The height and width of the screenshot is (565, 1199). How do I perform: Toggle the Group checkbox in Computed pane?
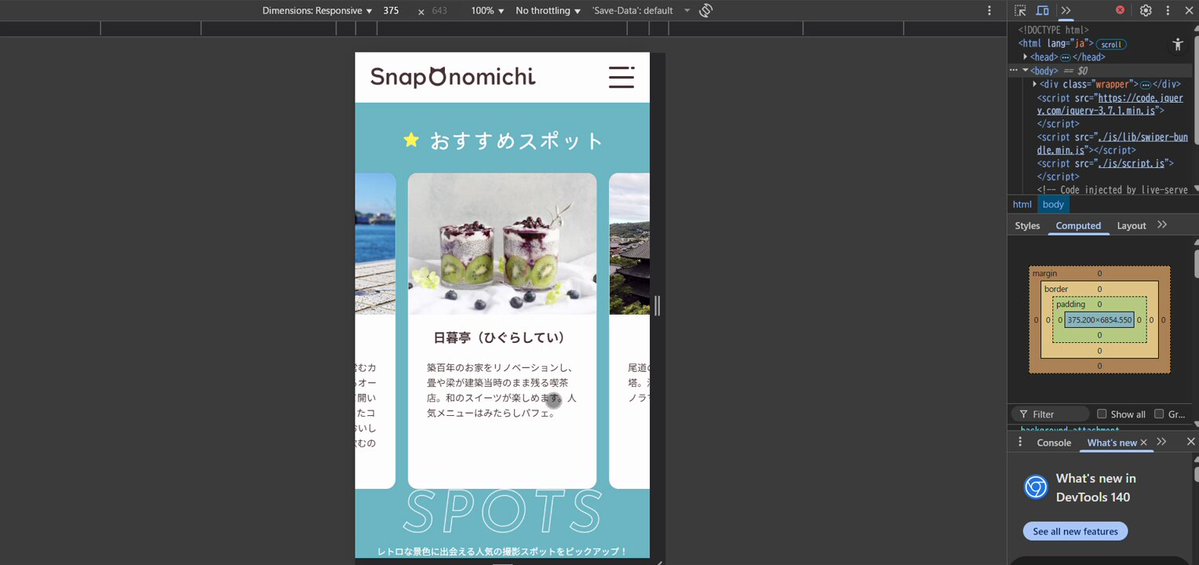(x=1158, y=414)
